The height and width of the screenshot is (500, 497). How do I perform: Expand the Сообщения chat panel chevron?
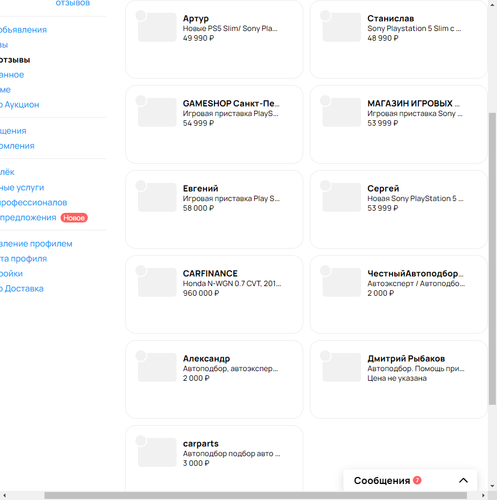(x=463, y=480)
